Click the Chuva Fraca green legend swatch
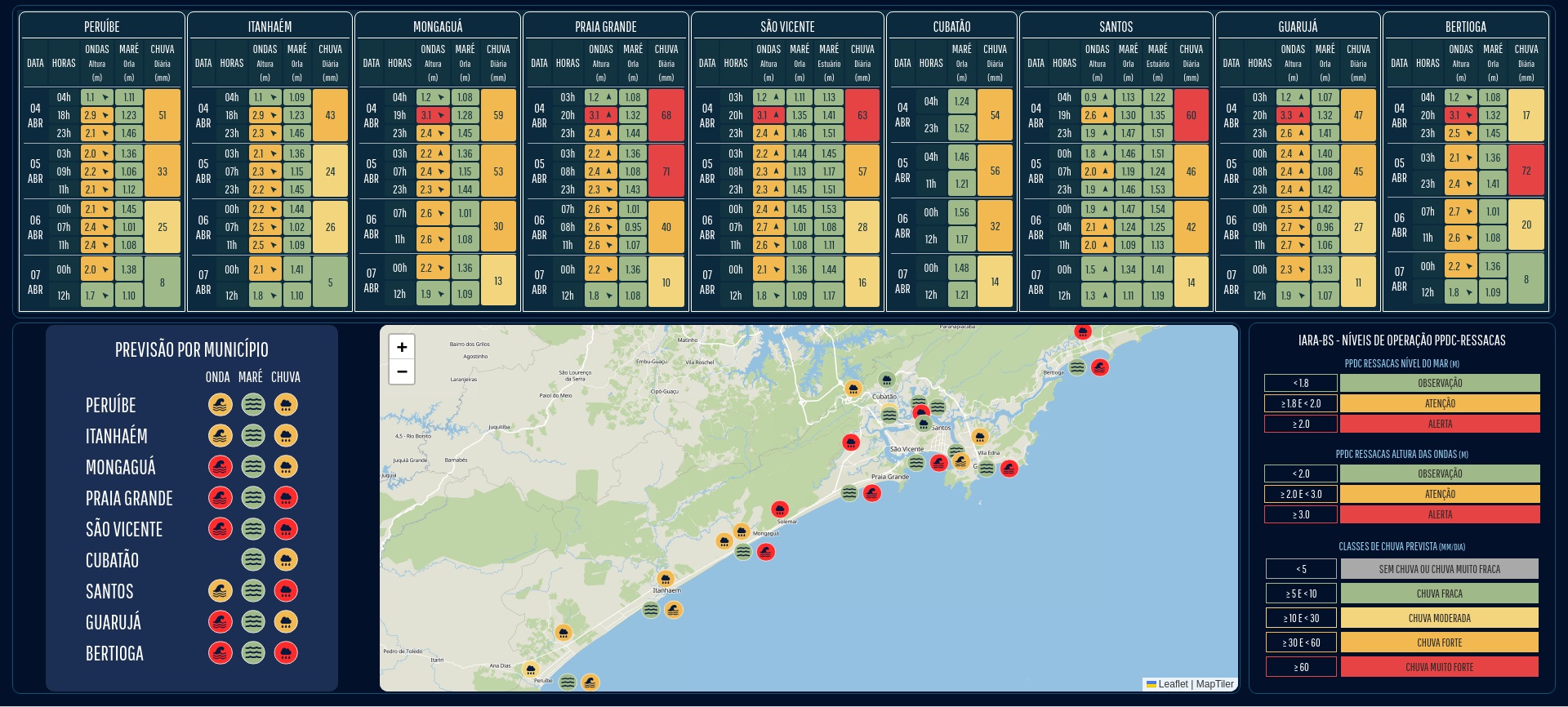The height and width of the screenshot is (707, 1568). [x=1439, y=594]
